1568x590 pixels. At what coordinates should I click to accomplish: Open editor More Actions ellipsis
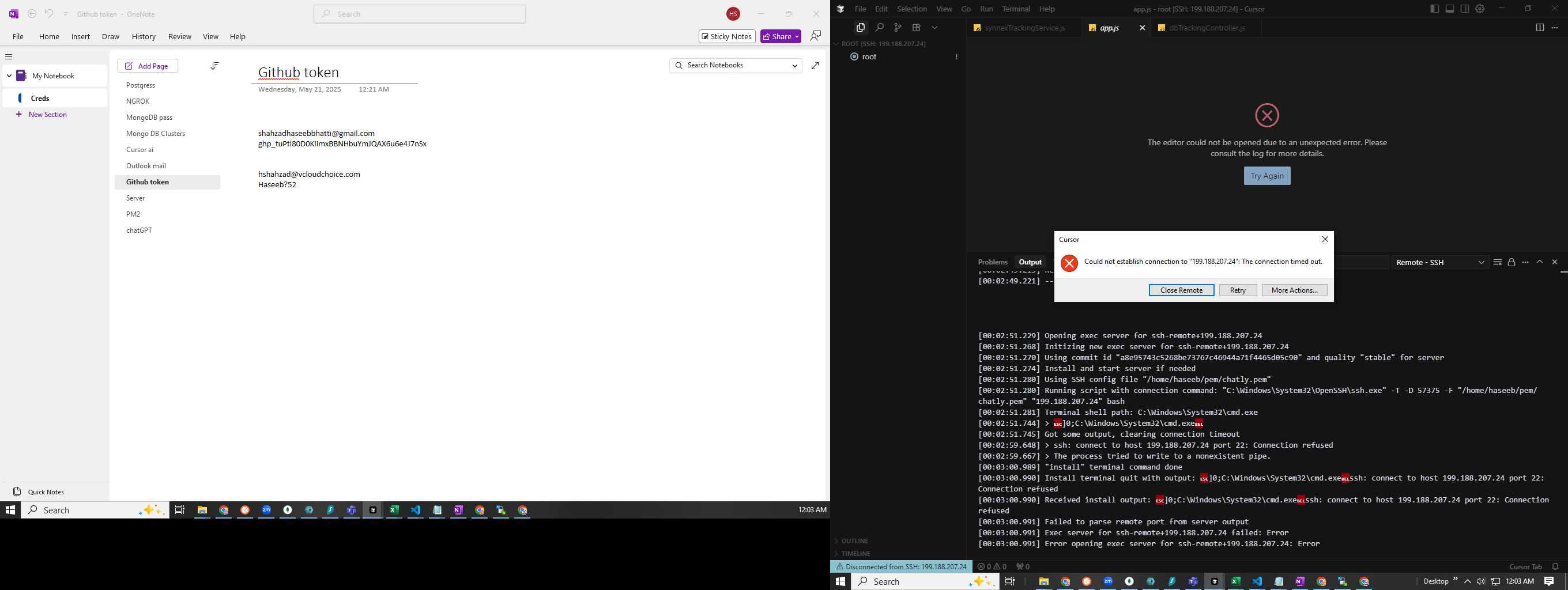[x=1555, y=28]
